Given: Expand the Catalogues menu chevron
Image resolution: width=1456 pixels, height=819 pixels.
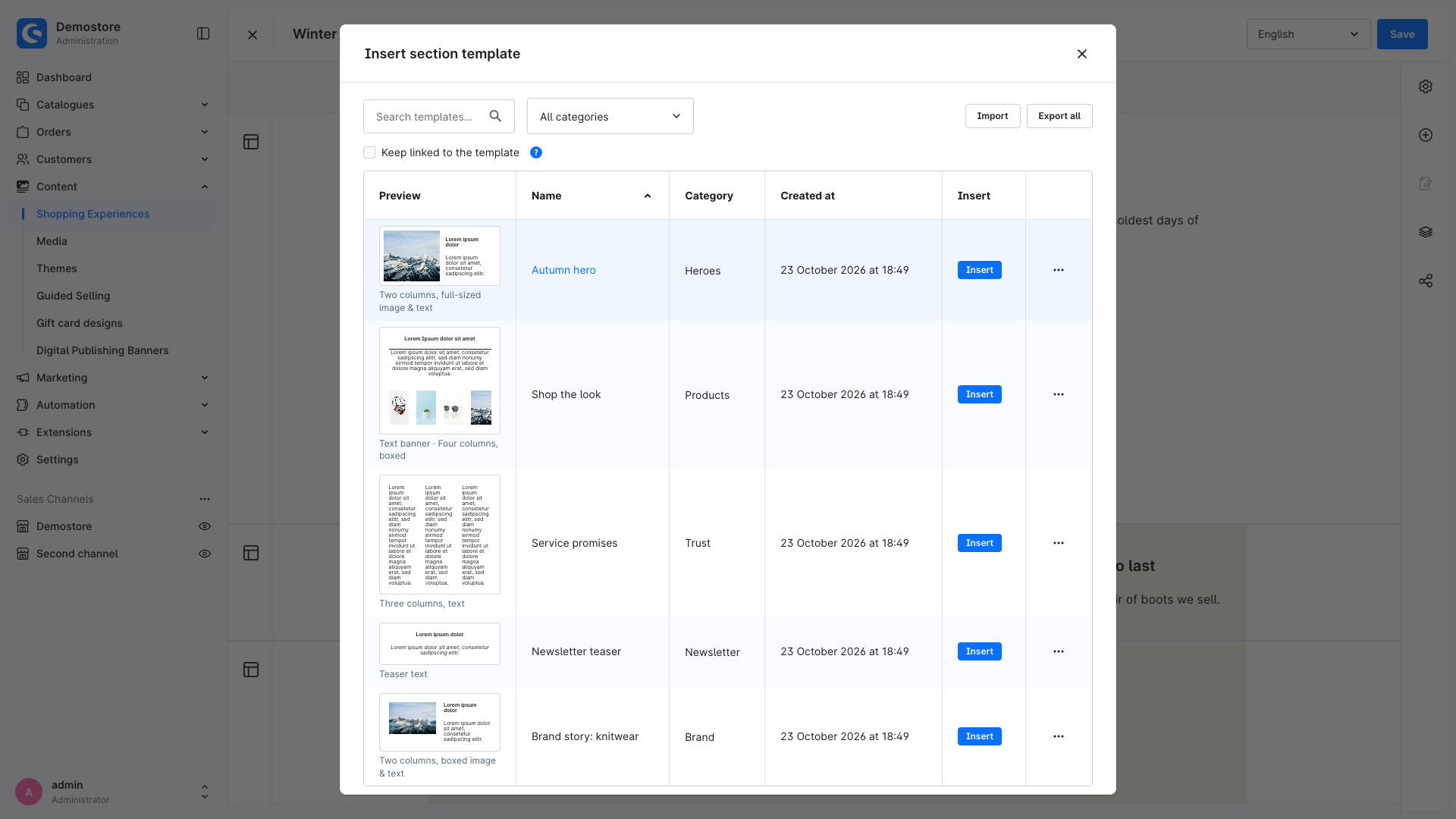Looking at the screenshot, I should coord(205,105).
